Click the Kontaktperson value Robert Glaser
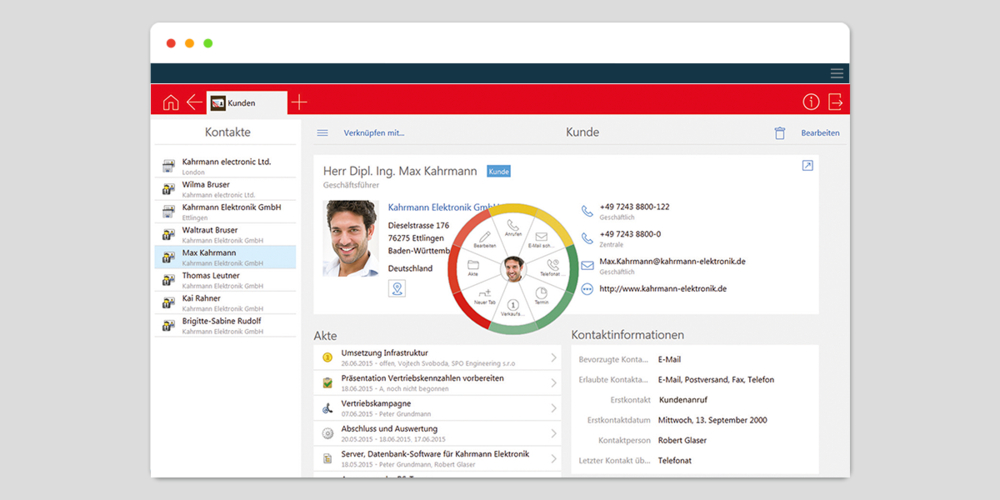The image size is (1000, 500). (x=682, y=440)
